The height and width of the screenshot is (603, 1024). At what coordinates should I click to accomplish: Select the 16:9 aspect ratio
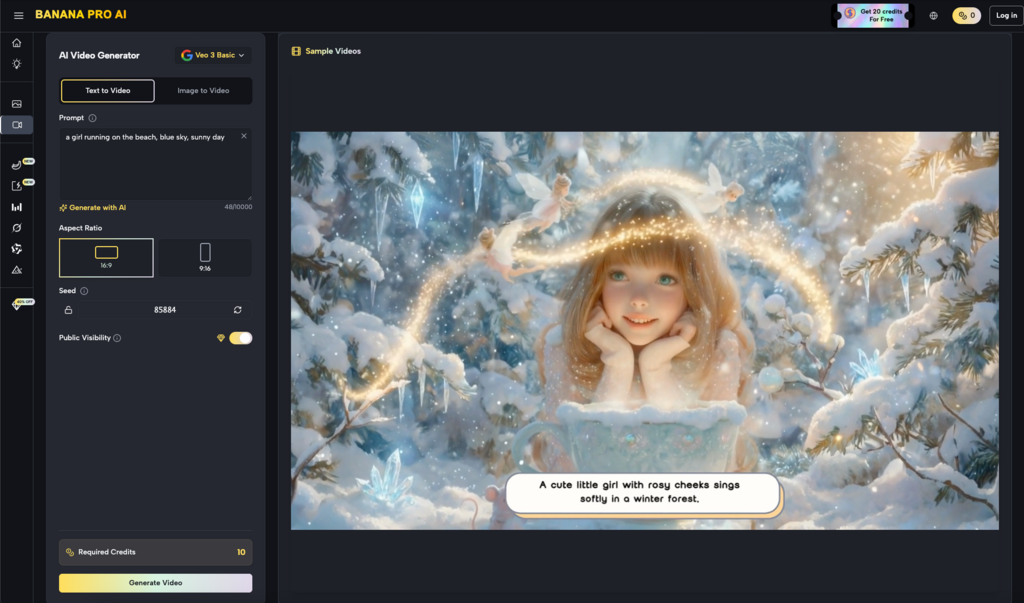[106, 257]
